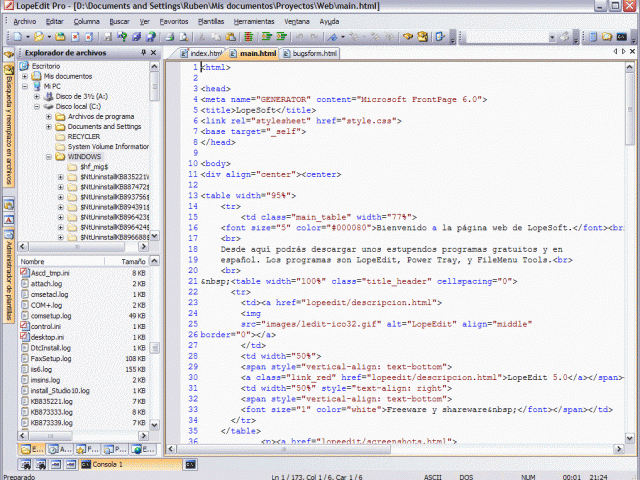The image size is (640, 480).
Task: Click the red X close-file toolbar icon
Action: point(75,37)
